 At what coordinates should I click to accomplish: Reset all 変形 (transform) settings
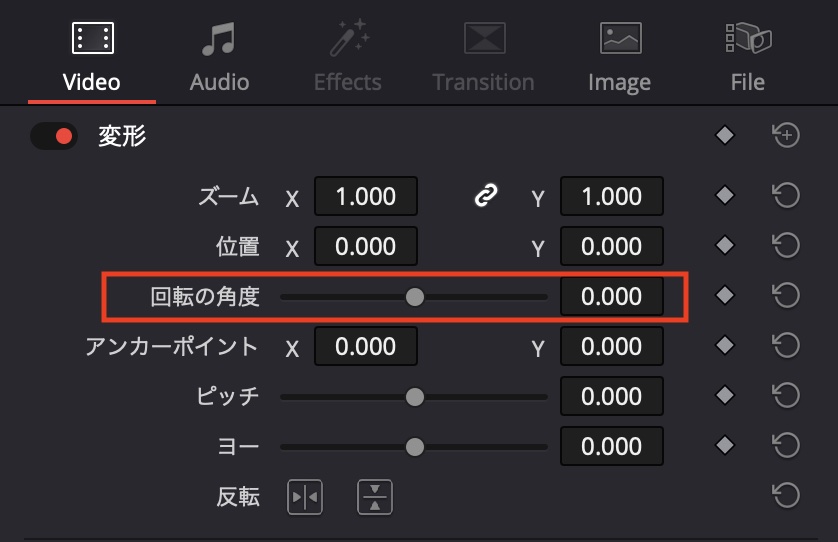787,135
